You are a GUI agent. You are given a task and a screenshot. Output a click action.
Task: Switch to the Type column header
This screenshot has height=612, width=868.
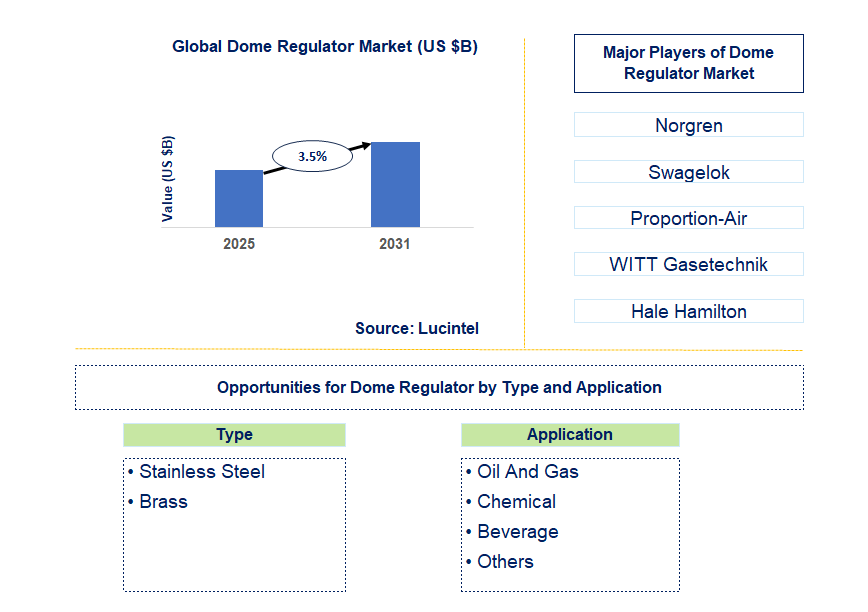click(x=234, y=434)
